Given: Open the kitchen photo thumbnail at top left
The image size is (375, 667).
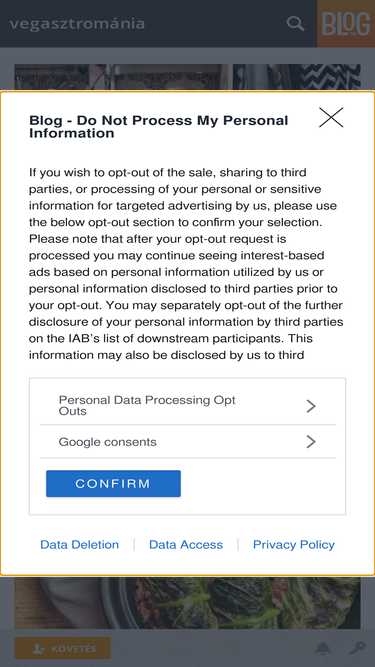Looking at the screenshot, I should [121, 77].
